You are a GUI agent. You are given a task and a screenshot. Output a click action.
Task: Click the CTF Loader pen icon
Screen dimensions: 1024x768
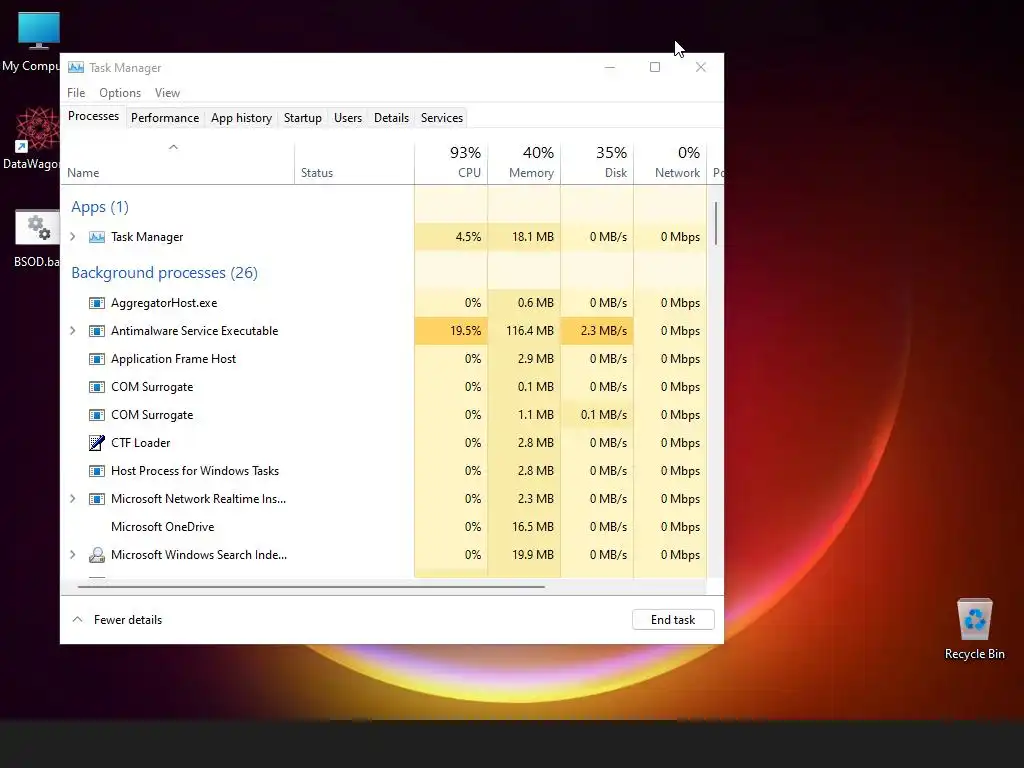[x=97, y=443]
